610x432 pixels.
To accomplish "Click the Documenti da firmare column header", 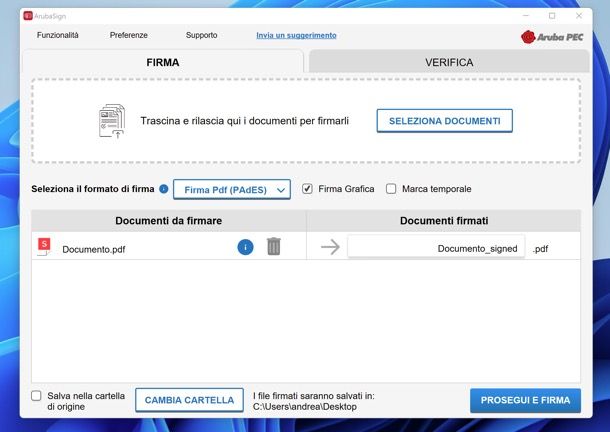I will click(x=168, y=221).
